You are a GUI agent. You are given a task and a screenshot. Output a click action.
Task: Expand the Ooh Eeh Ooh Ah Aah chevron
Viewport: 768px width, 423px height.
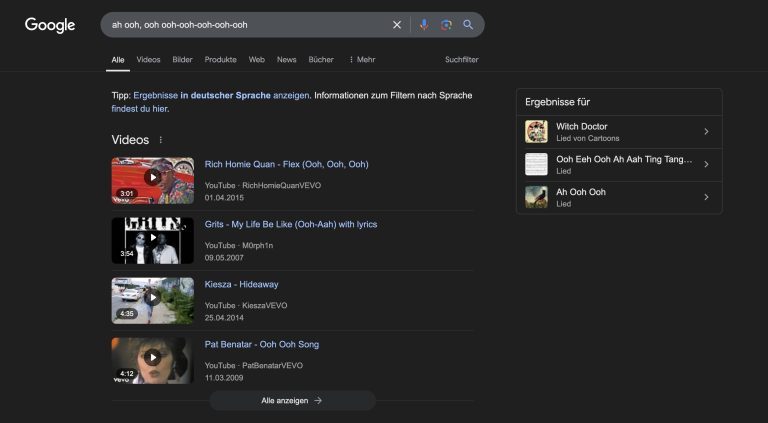706,164
